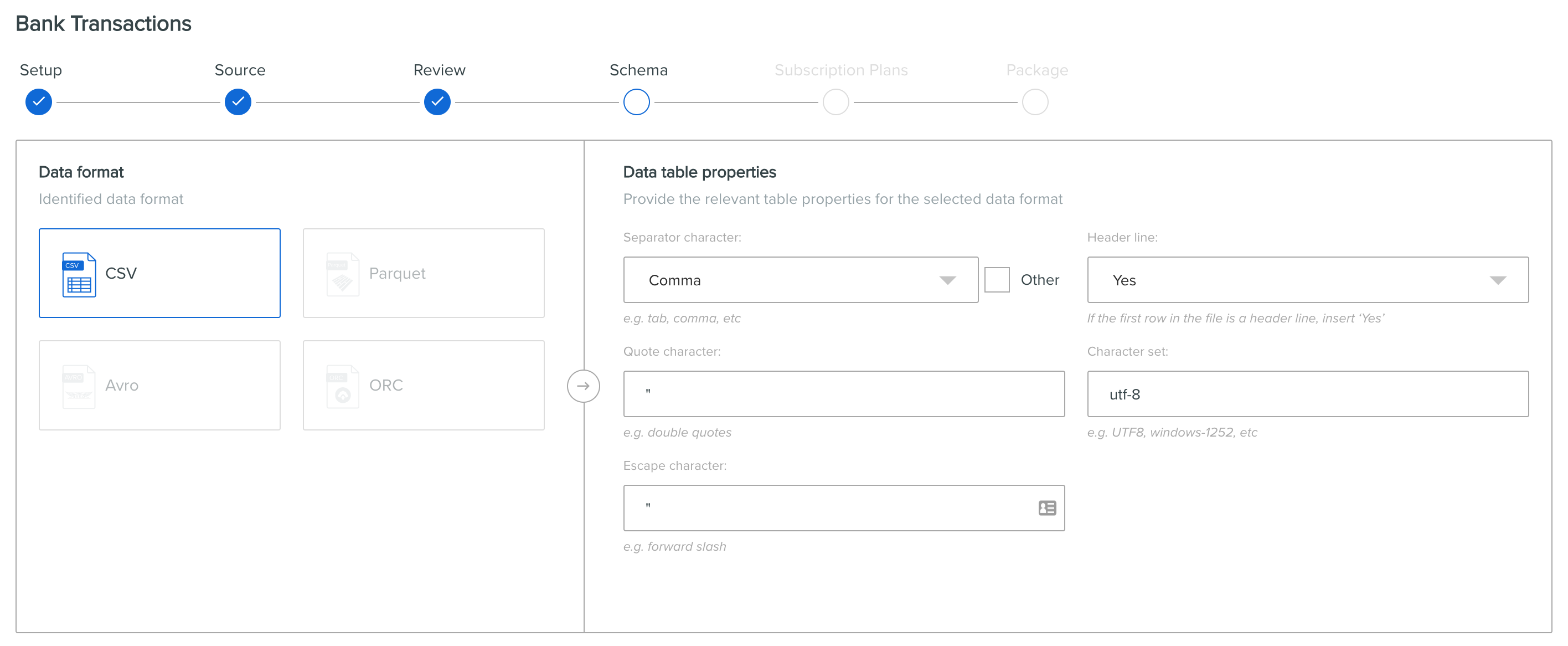The image size is (1568, 646).
Task: Click into the Character set utf-8 field
Action: coord(1307,394)
